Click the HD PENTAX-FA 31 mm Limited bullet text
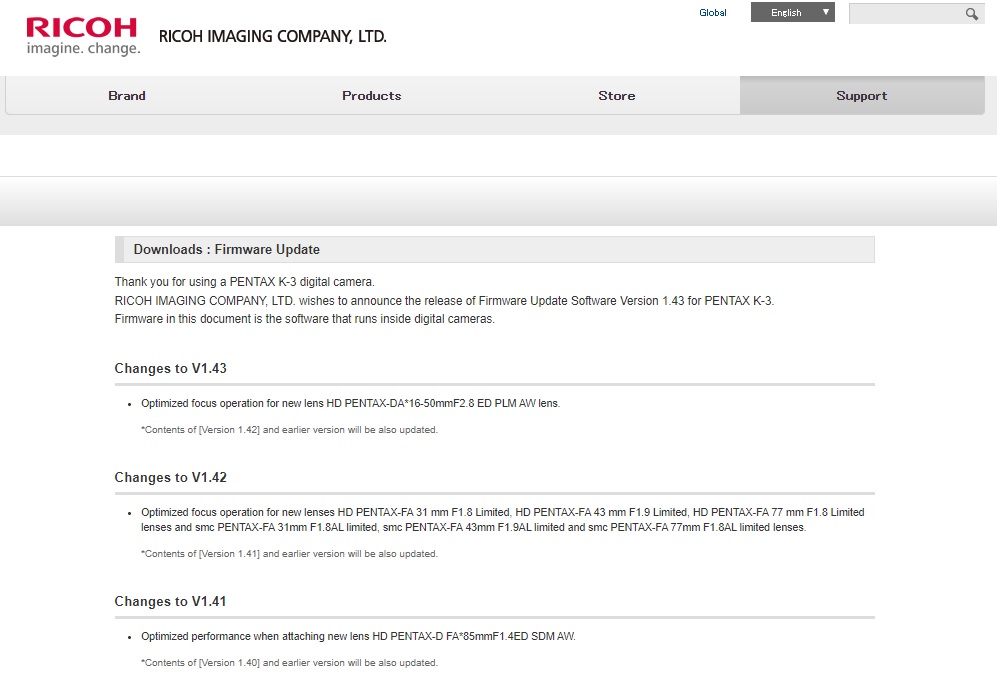The height and width of the screenshot is (690, 997). [502, 520]
